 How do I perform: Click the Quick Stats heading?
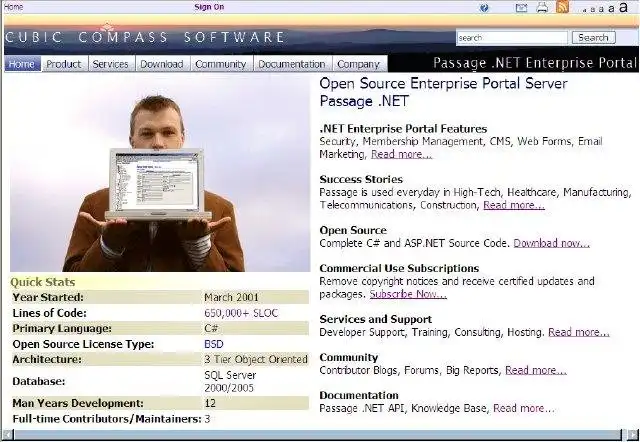coord(42,282)
